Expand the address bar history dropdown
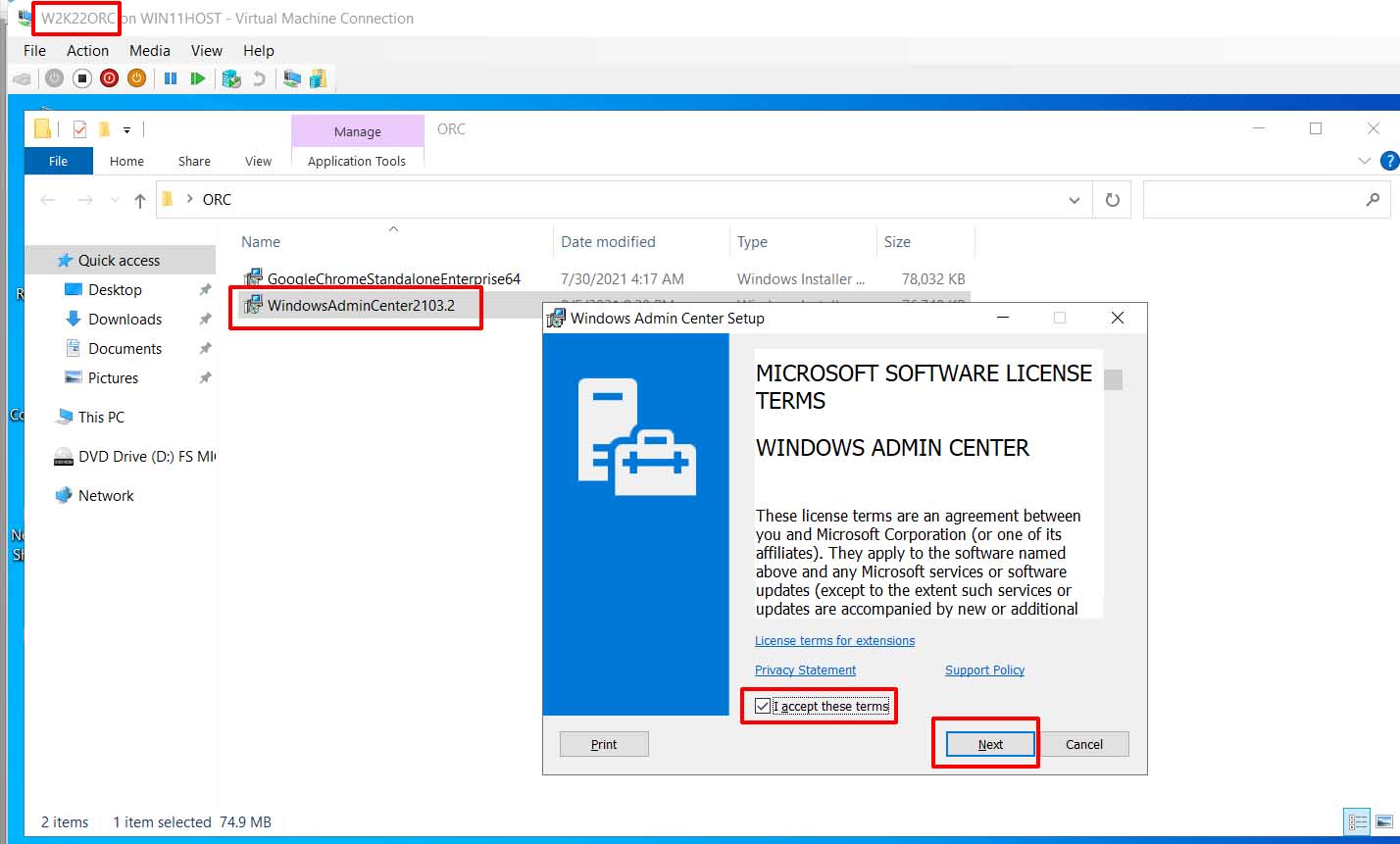Screen dimensions: 1400x844 coord(1074,200)
